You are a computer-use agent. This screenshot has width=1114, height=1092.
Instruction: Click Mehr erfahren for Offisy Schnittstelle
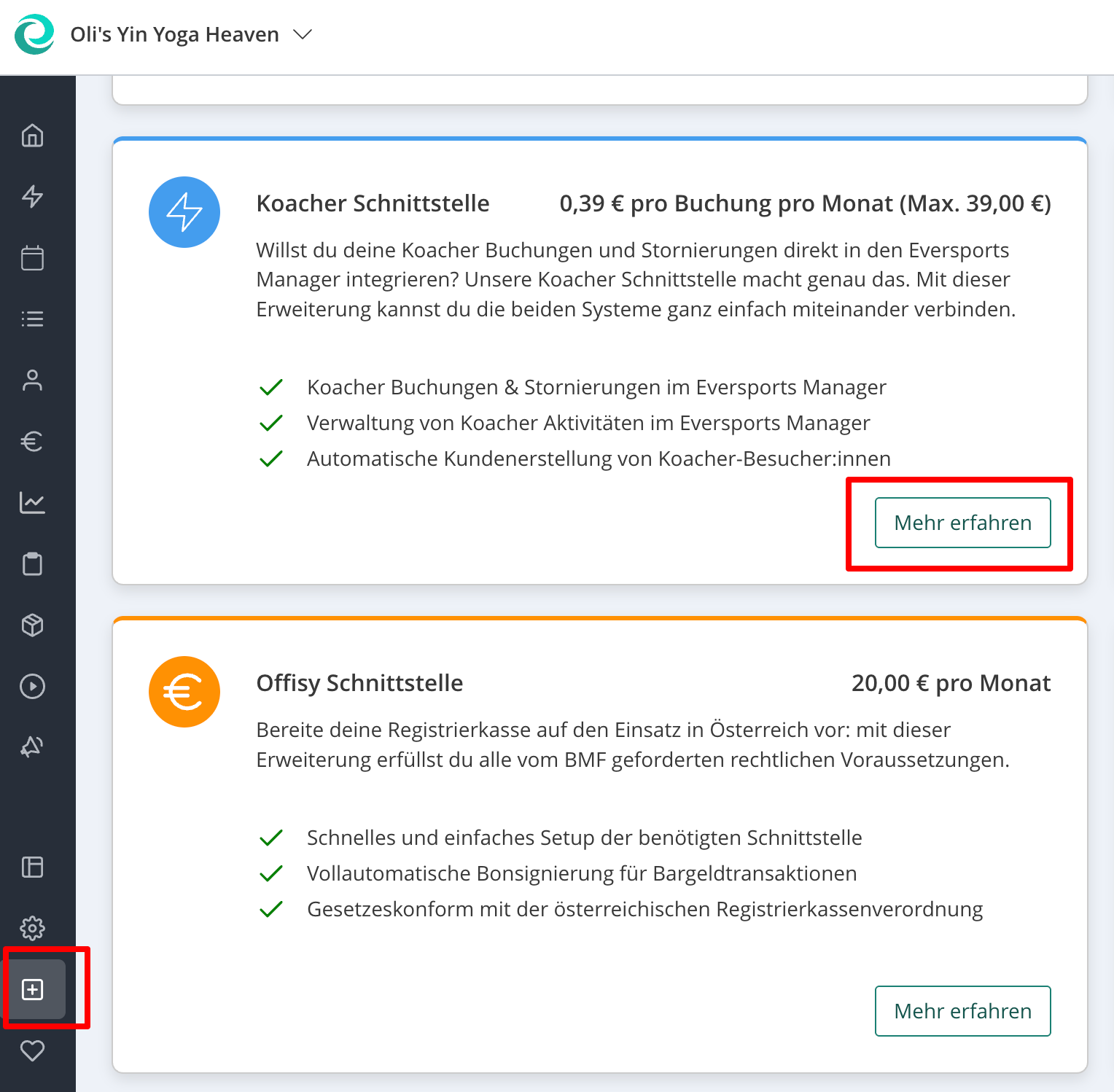(x=962, y=1011)
